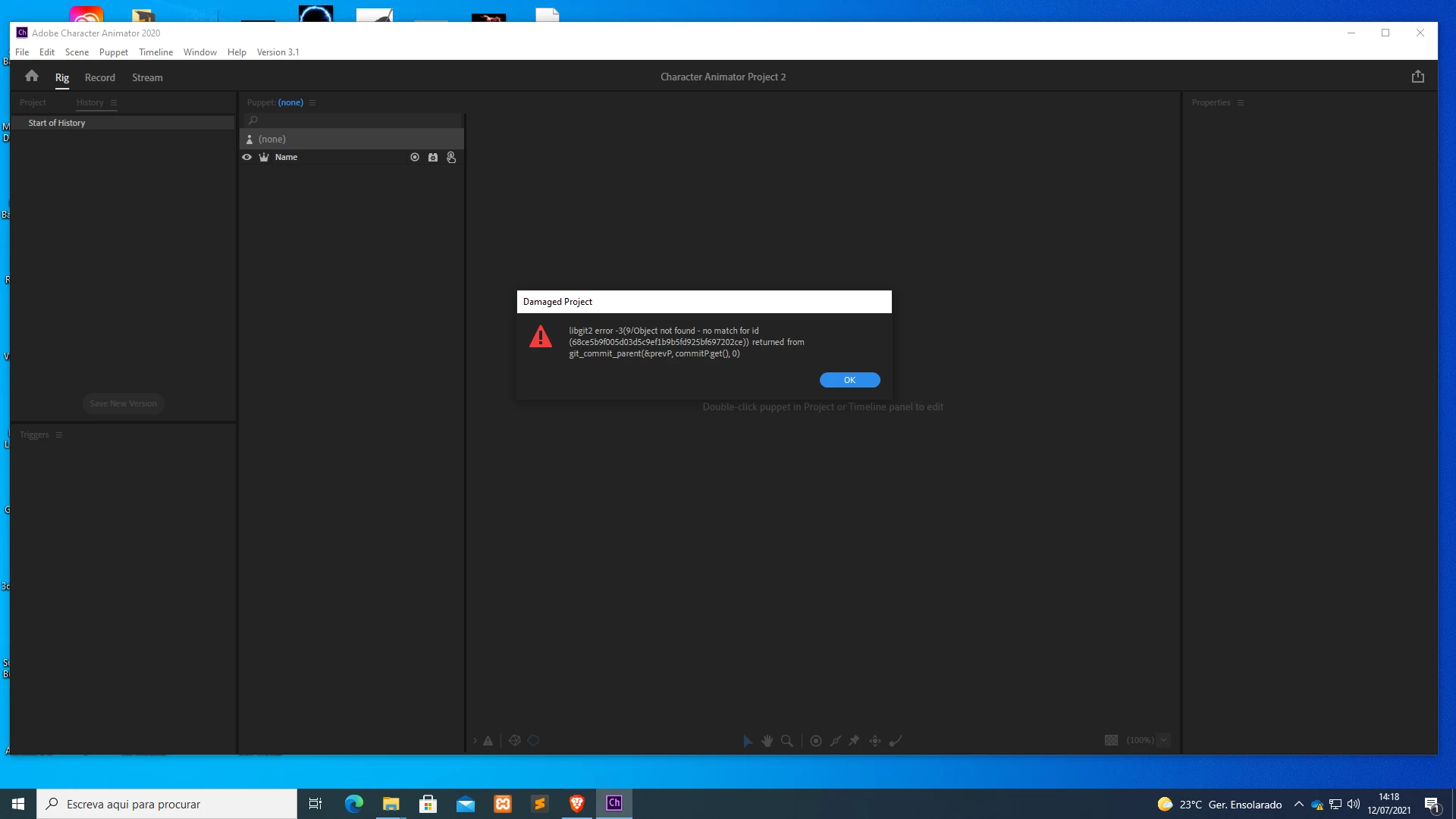Click the Home icon

[x=31, y=76]
